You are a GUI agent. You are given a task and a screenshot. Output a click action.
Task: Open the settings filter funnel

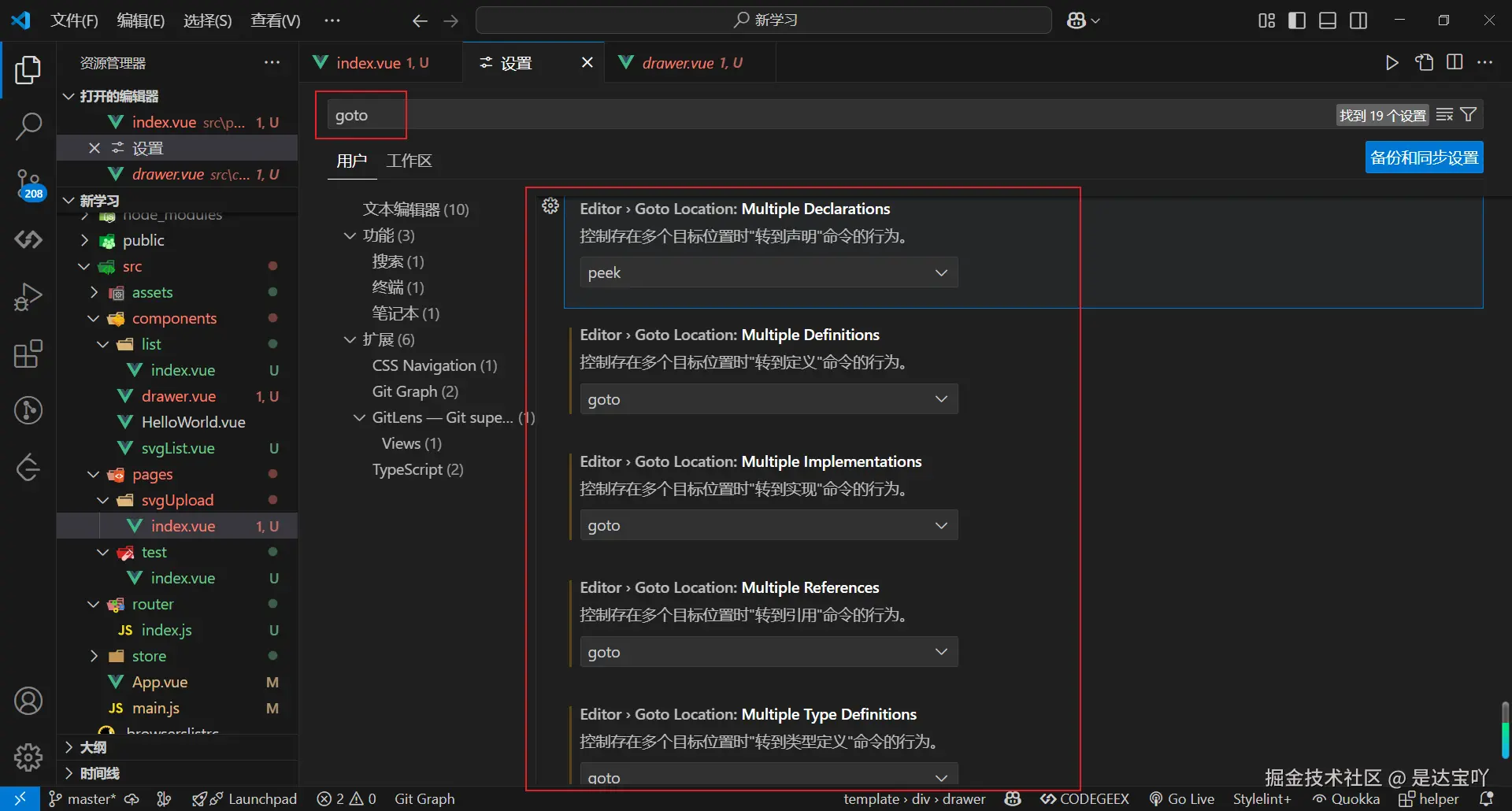click(x=1469, y=115)
